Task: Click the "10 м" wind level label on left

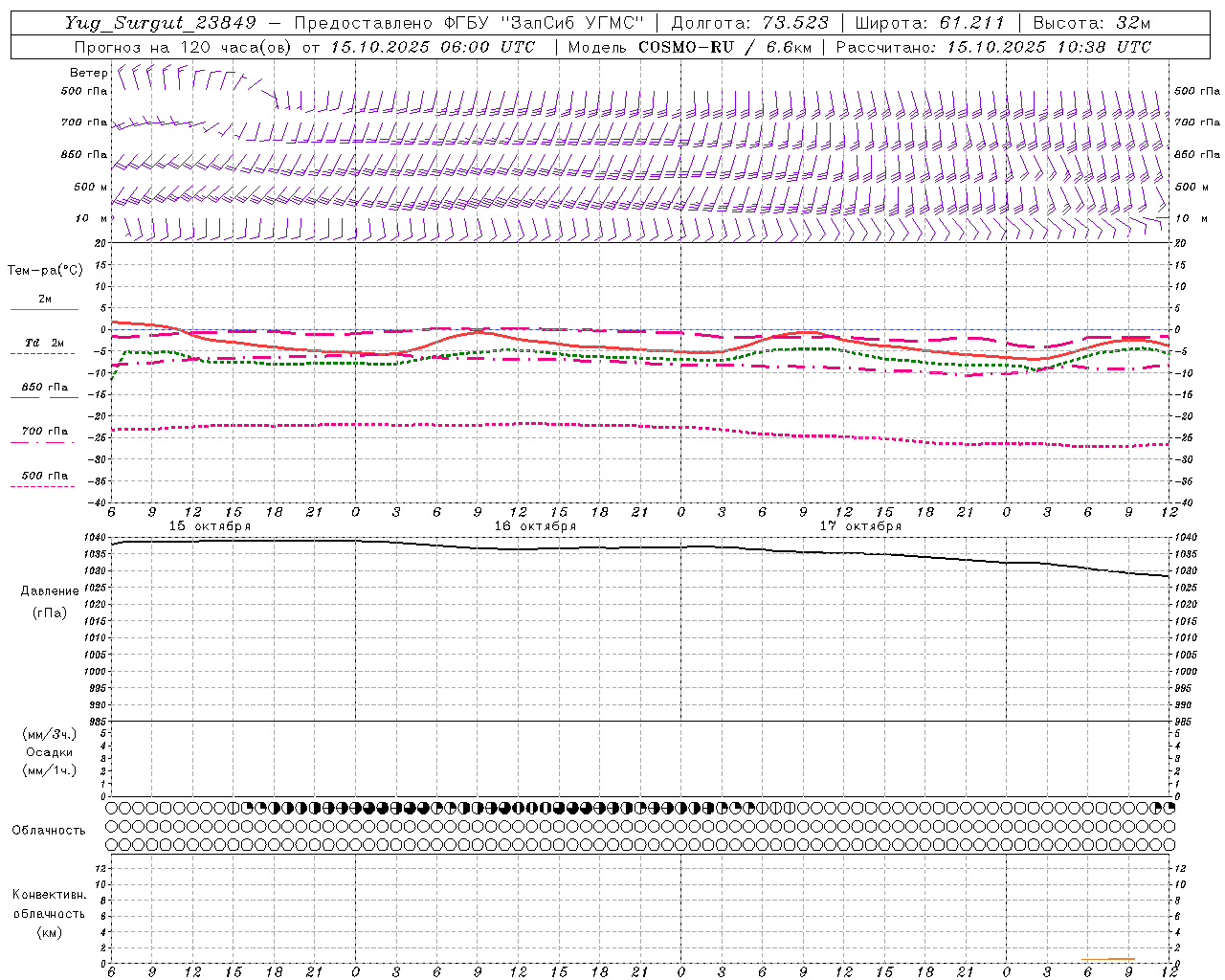Action: click(x=92, y=219)
